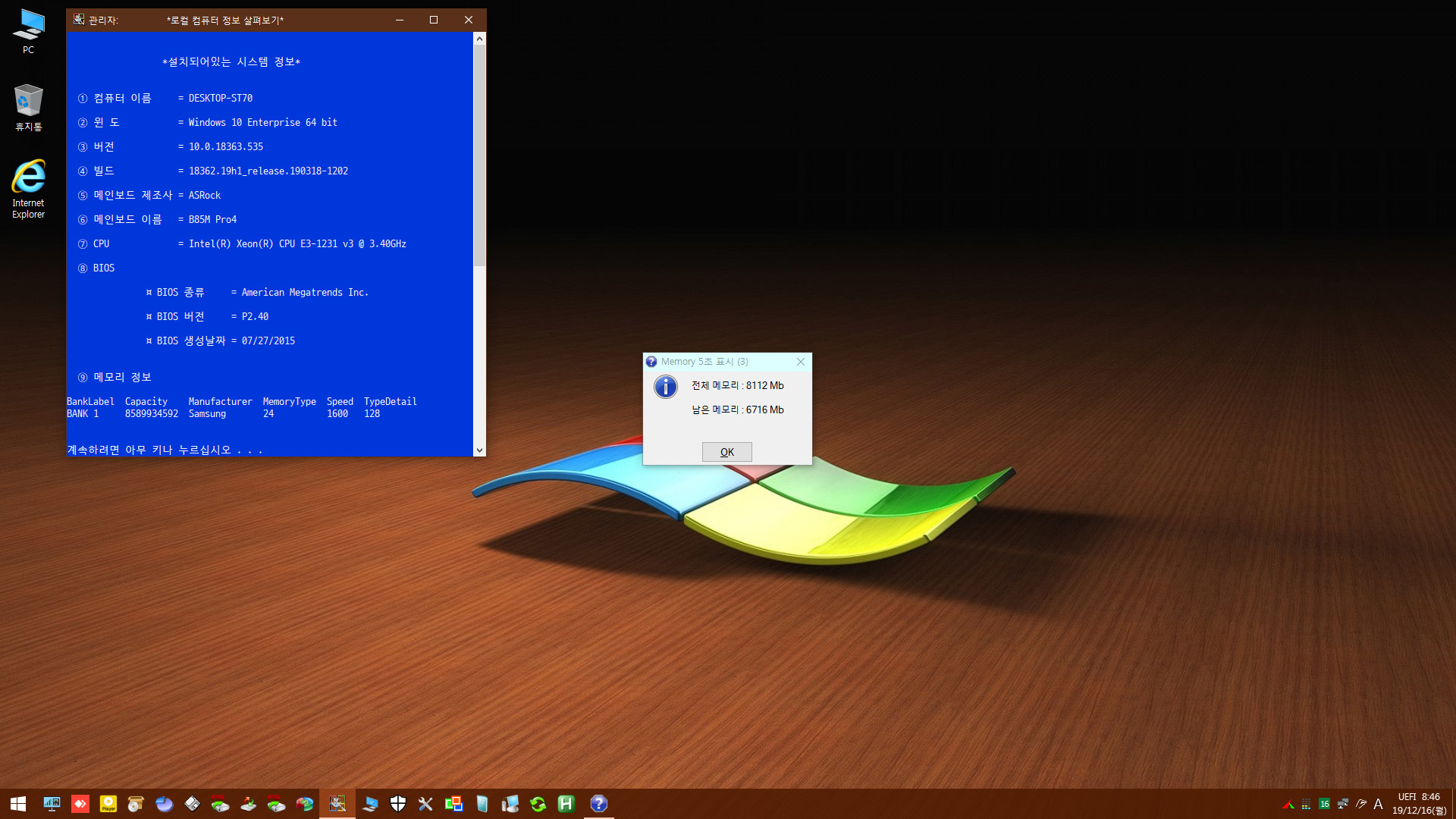1456x819 pixels.
Task: Click the BIOS date 07/27/2015 text
Action: click(268, 341)
